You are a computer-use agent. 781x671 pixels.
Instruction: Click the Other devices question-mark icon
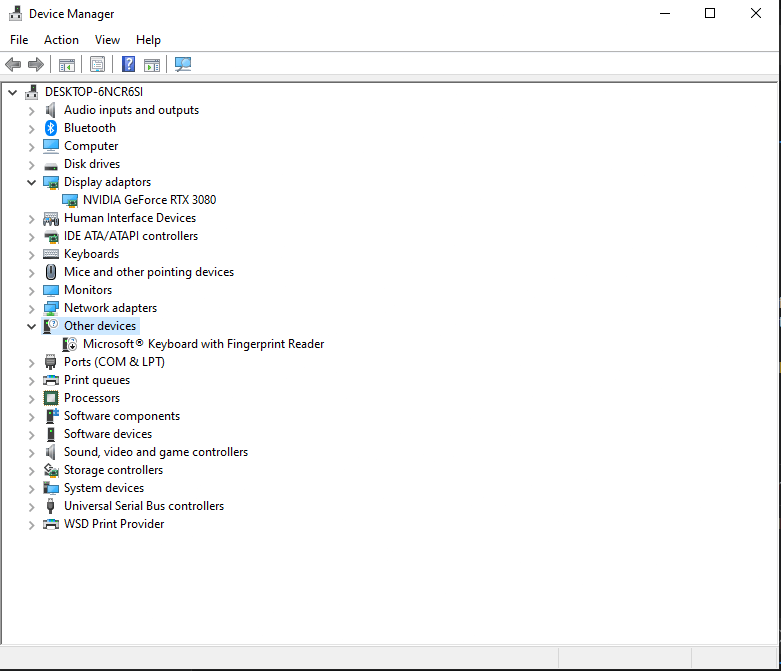[51, 326]
